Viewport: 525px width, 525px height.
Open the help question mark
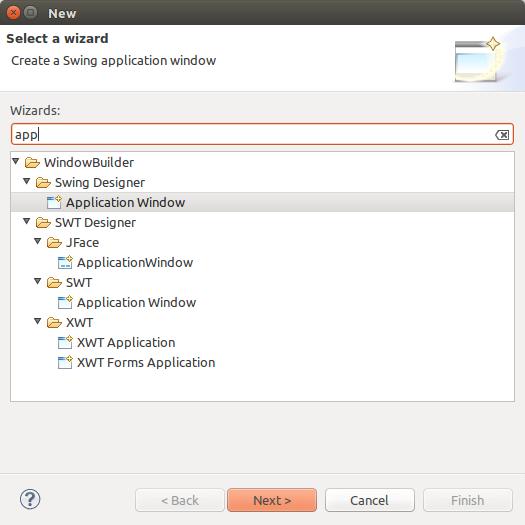[x=30, y=499]
